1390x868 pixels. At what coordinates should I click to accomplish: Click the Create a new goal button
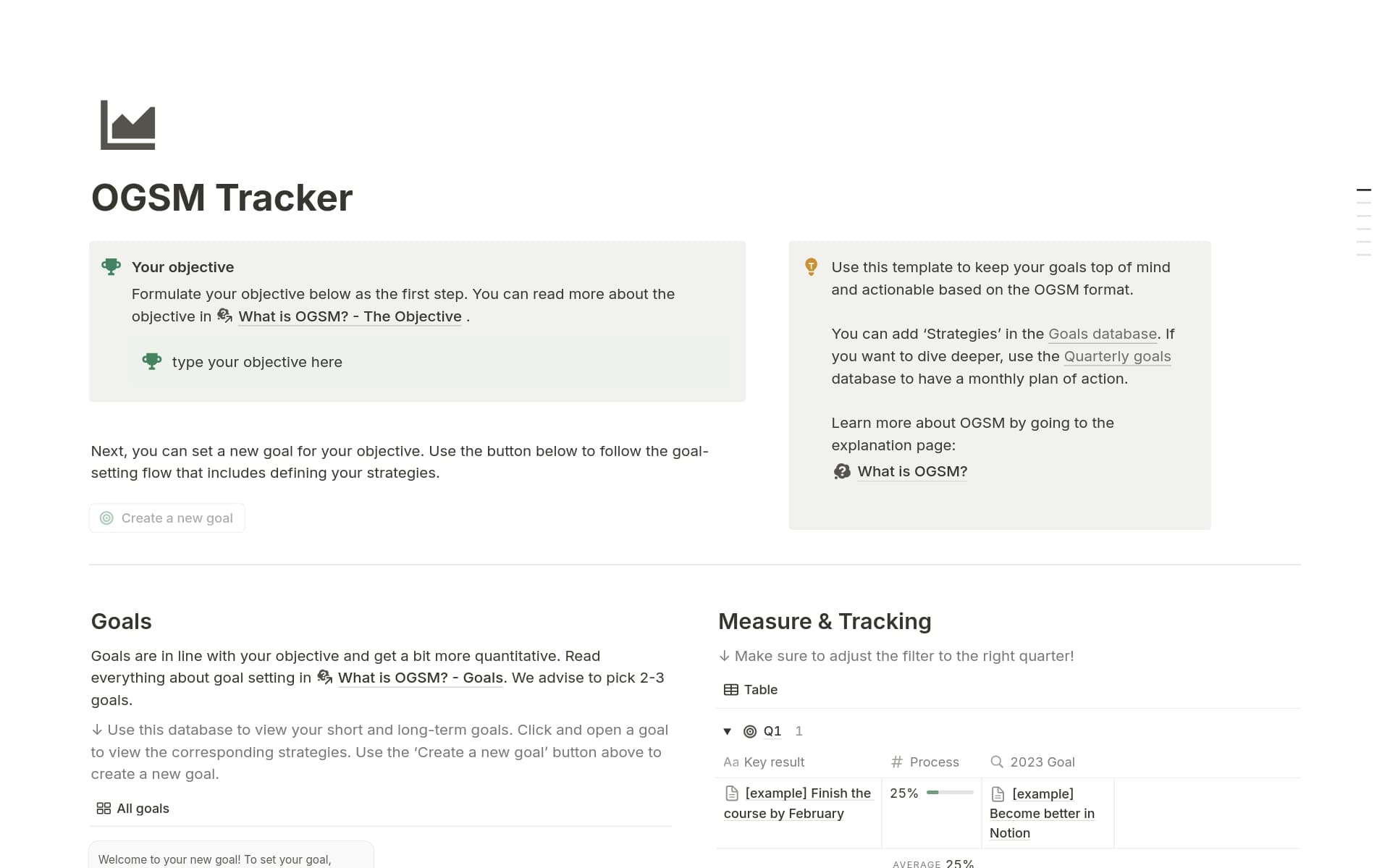pos(167,518)
